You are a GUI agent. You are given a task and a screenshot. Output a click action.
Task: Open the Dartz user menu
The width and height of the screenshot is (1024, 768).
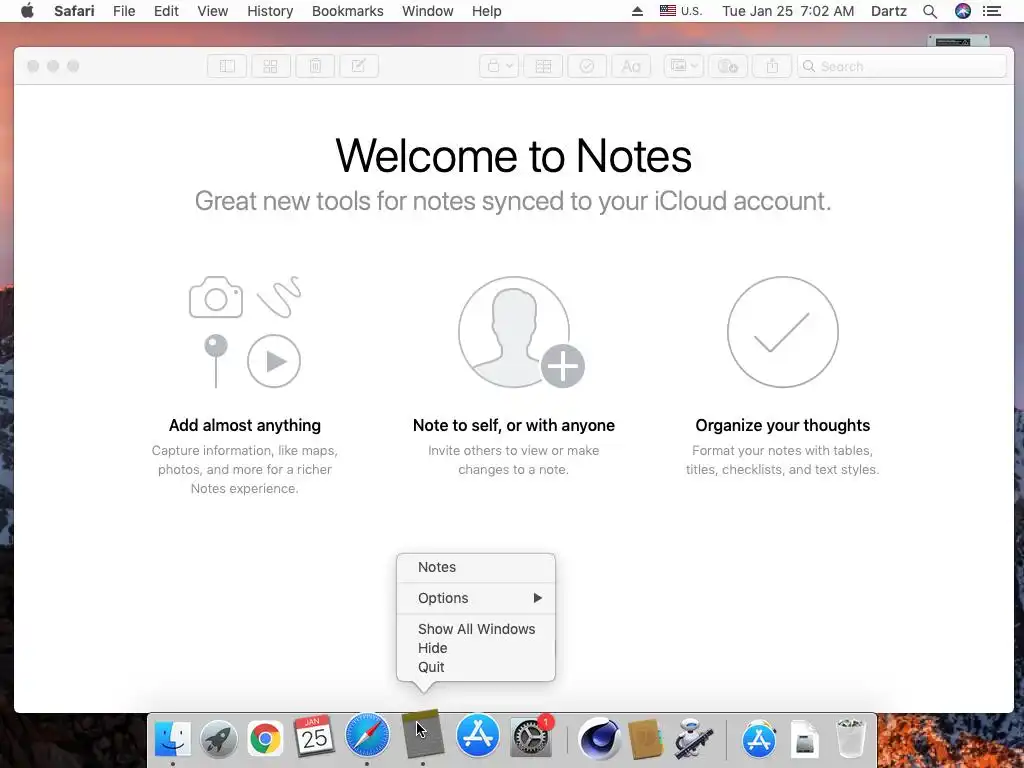click(889, 11)
